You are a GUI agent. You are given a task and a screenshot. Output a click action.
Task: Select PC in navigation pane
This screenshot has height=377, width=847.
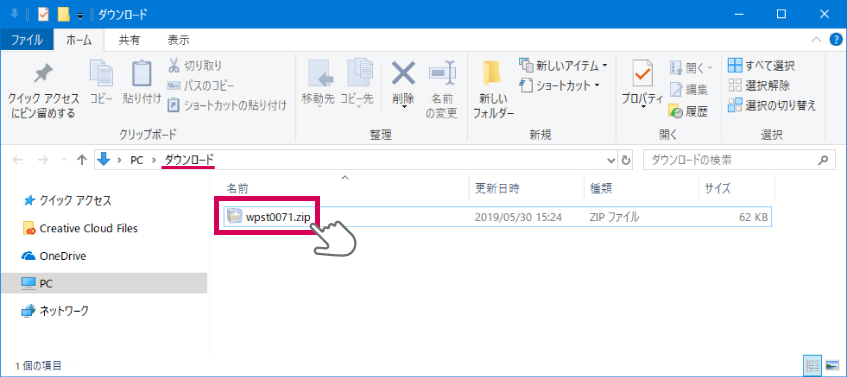point(103,283)
